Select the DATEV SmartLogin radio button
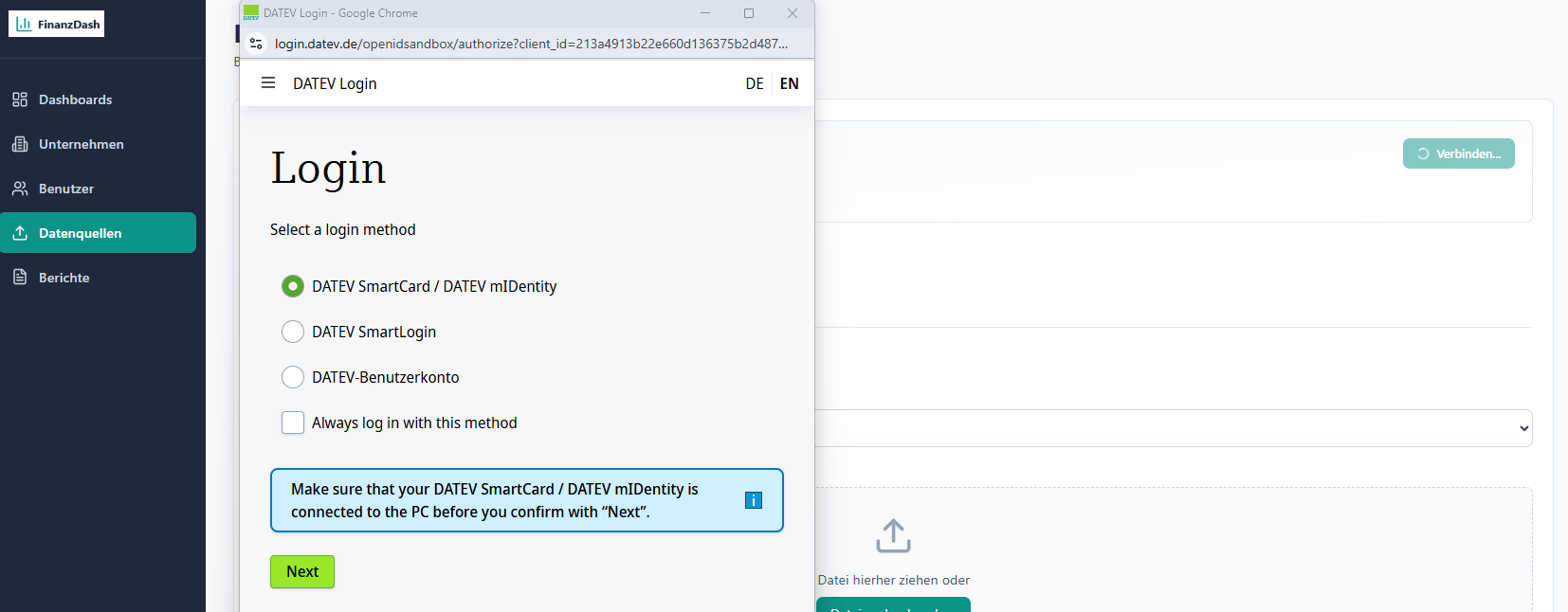The image size is (1568, 612). [293, 332]
